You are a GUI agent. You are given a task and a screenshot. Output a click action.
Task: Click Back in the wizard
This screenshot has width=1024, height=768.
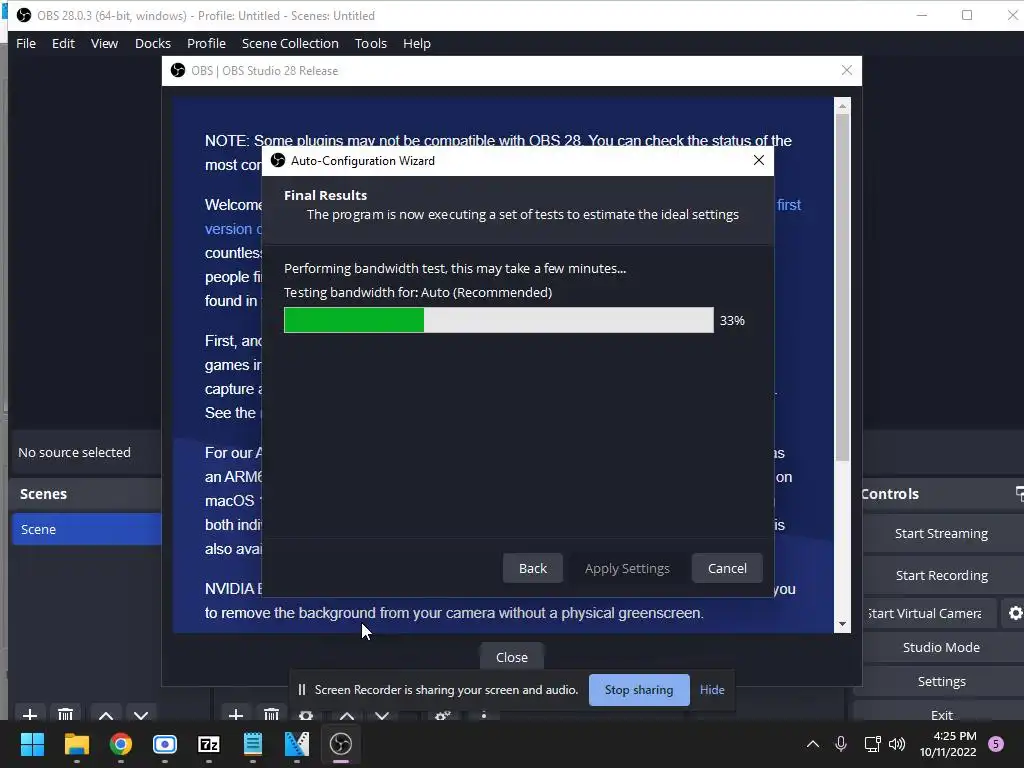[x=533, y=568]
